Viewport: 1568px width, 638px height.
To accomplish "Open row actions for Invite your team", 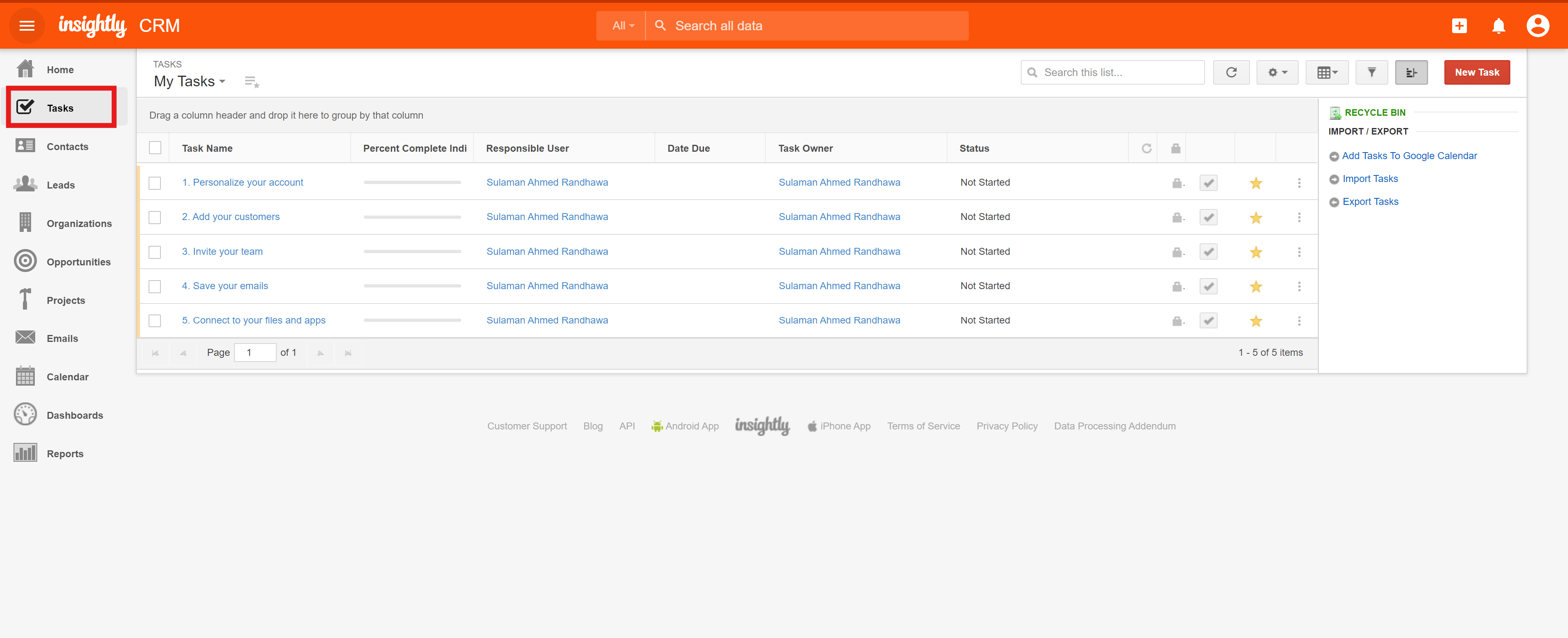I will point(1299,252).
